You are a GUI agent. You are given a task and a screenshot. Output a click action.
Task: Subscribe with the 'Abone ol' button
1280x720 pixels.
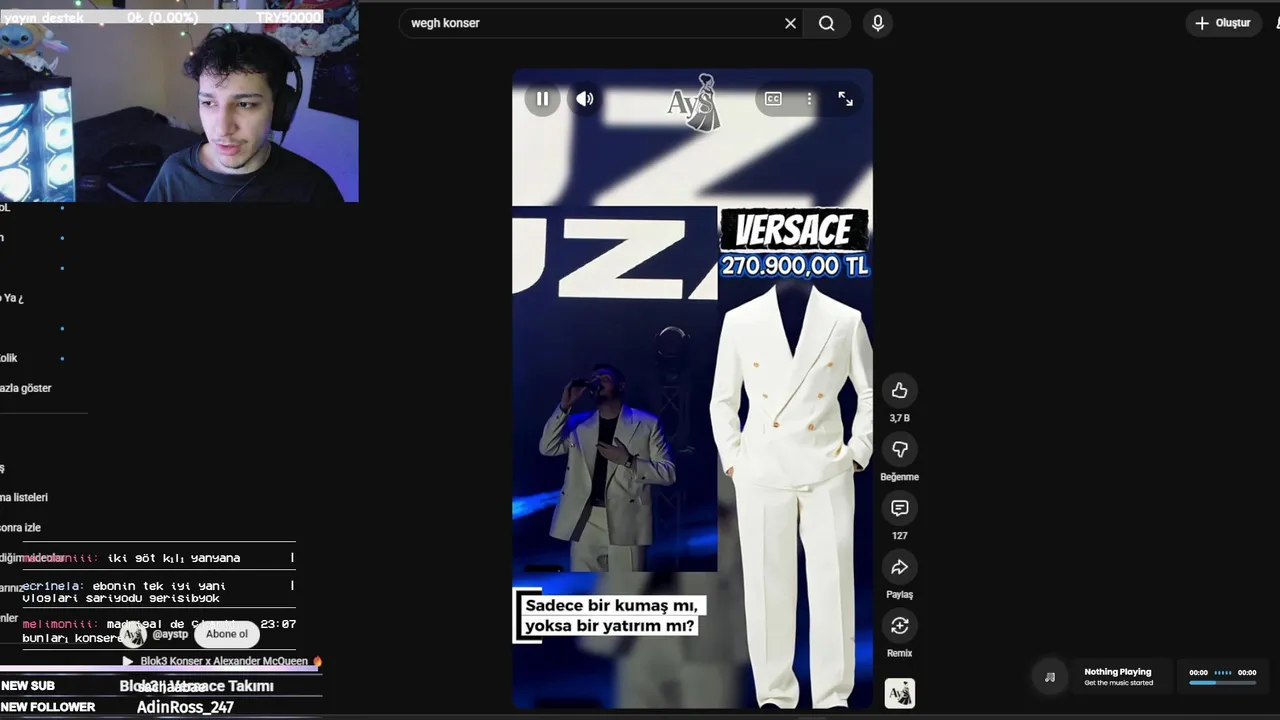(227, 634)
